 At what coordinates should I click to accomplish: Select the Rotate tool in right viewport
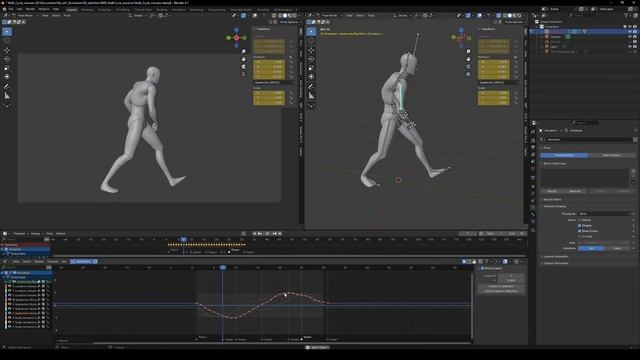[x=311, y=59]
